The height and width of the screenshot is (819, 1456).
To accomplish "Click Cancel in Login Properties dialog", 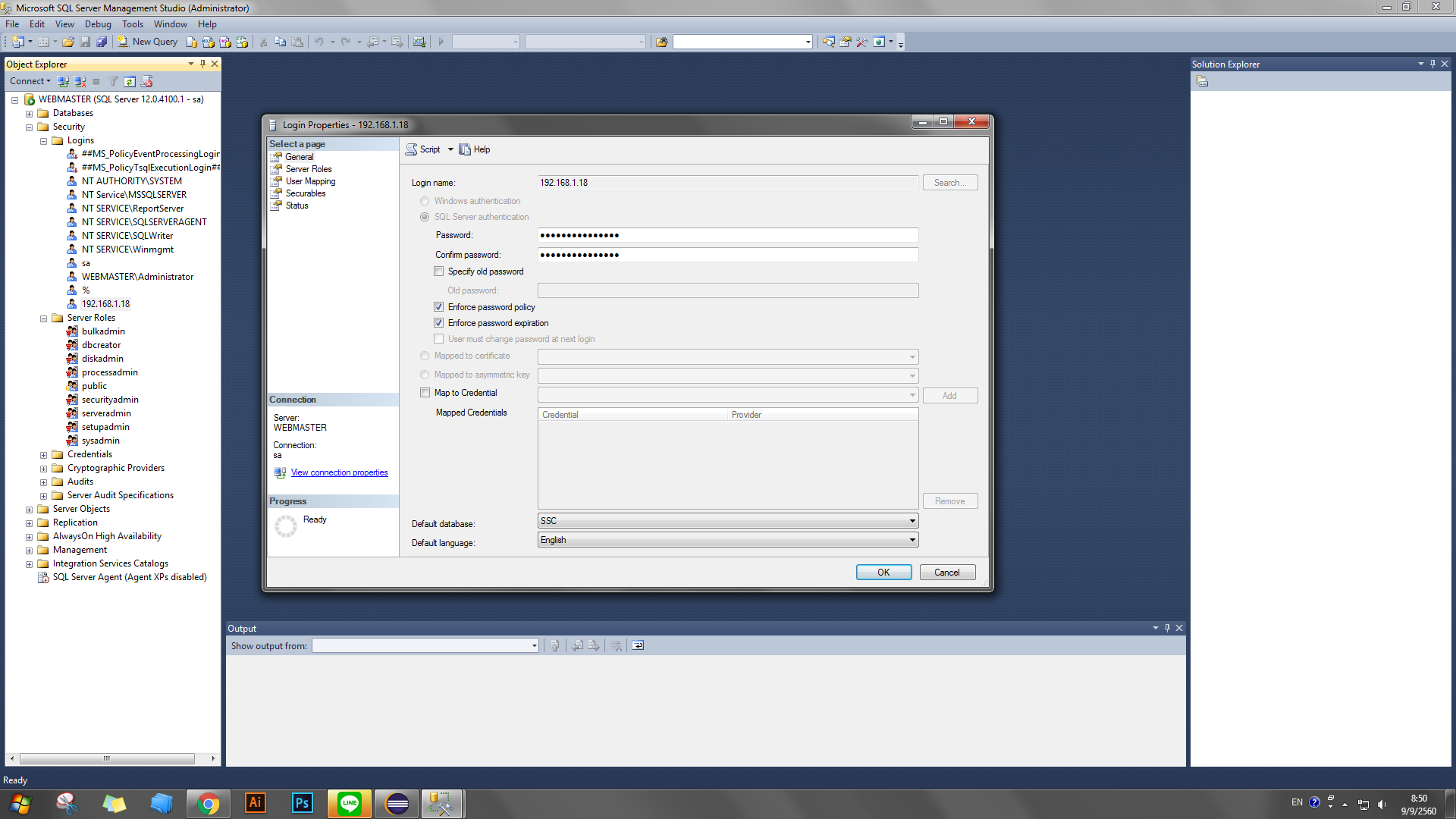I will pos(947,573).
